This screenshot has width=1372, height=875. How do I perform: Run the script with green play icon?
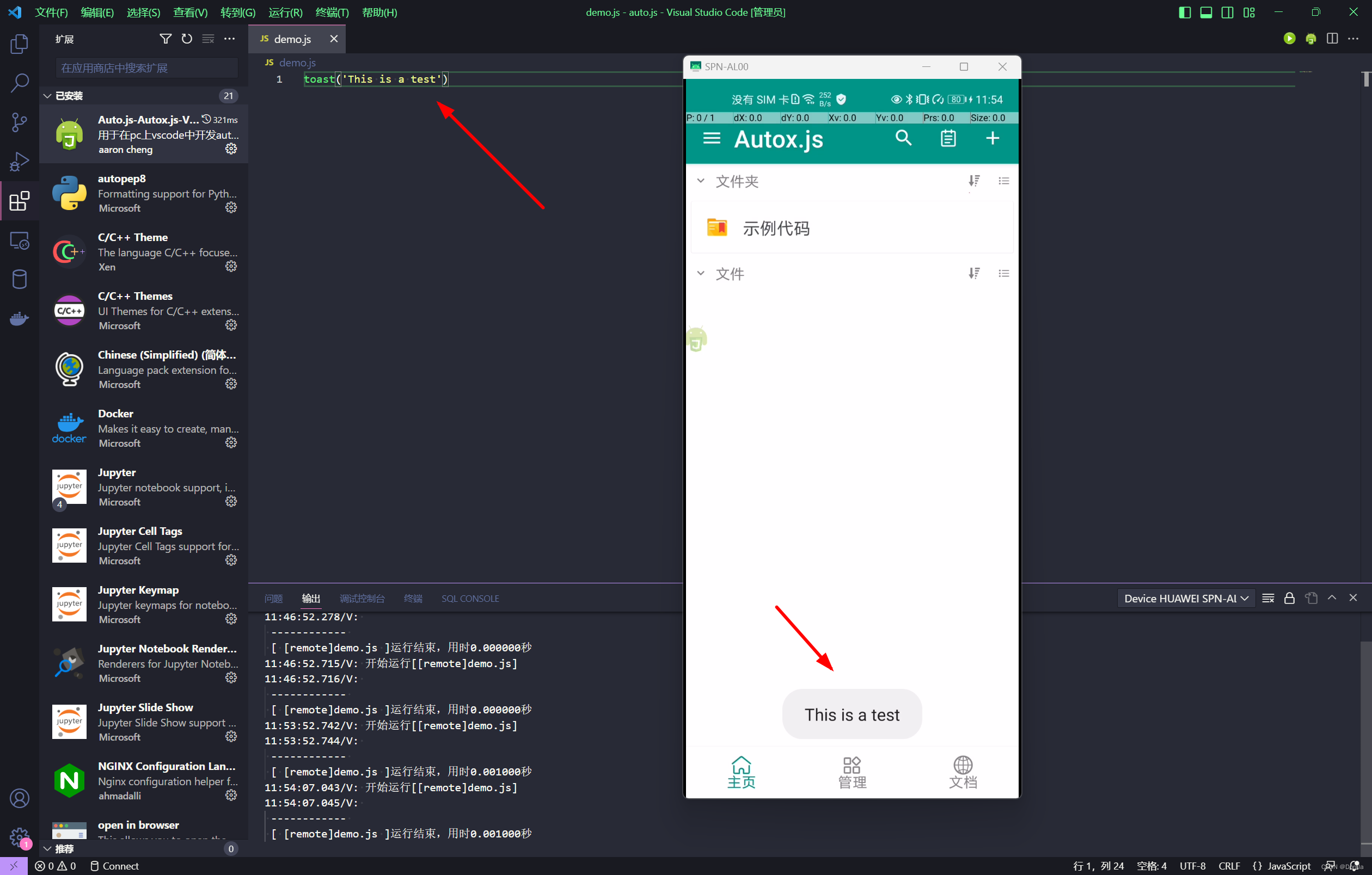[1289, 39]
